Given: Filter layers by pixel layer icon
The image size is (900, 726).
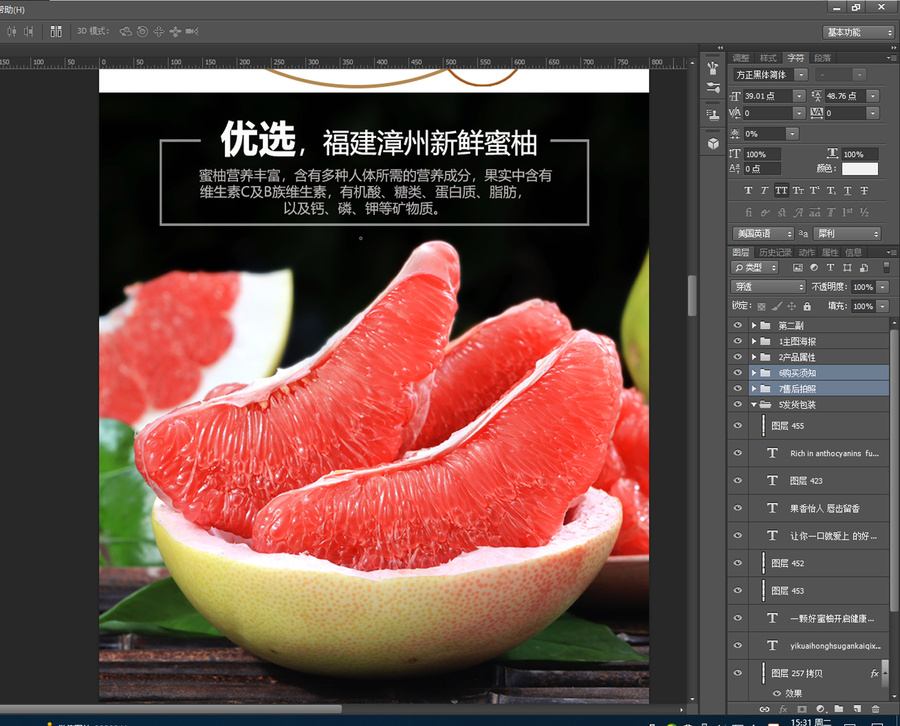Looking at the screenshot, I should pyautogui.click(x=798, y=268).
